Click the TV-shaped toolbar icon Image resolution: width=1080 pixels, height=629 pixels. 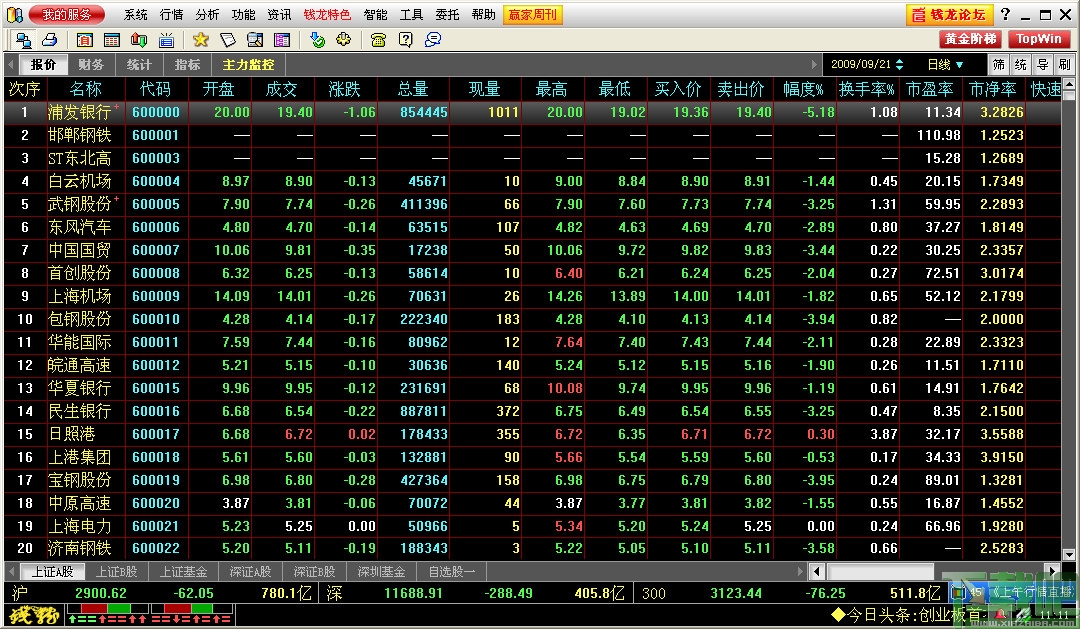(166, 40)
